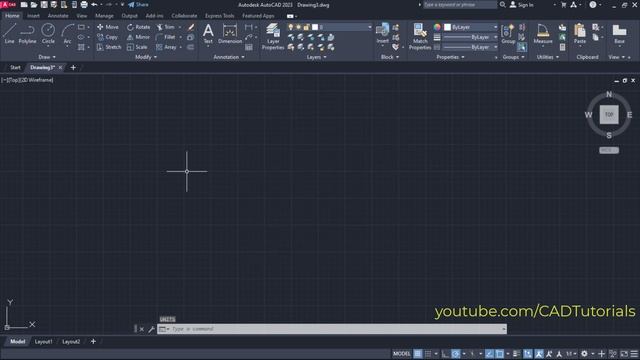This screenshot has height=360, width=640.
Task: Toggle ortho mode in status bar
Action: (445, 354)
